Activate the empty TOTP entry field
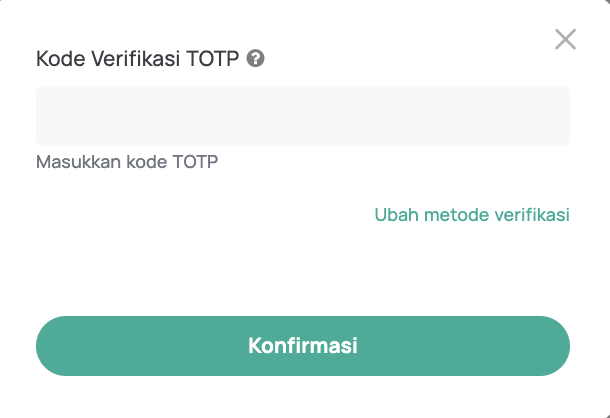The width and height of the screenshot is (610, 418). pyautogui.click(x=303, y=116)
